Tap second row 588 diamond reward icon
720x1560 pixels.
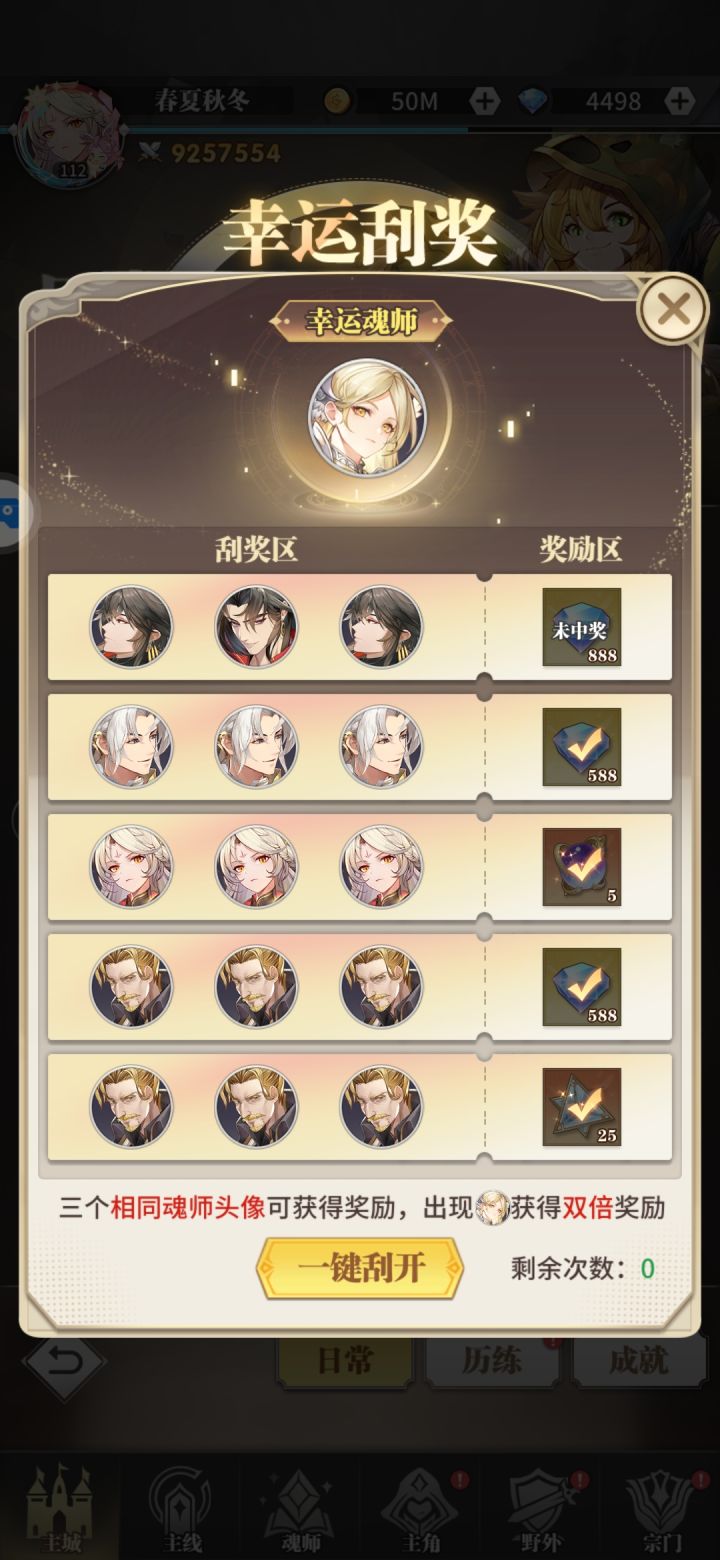(582, 747)
